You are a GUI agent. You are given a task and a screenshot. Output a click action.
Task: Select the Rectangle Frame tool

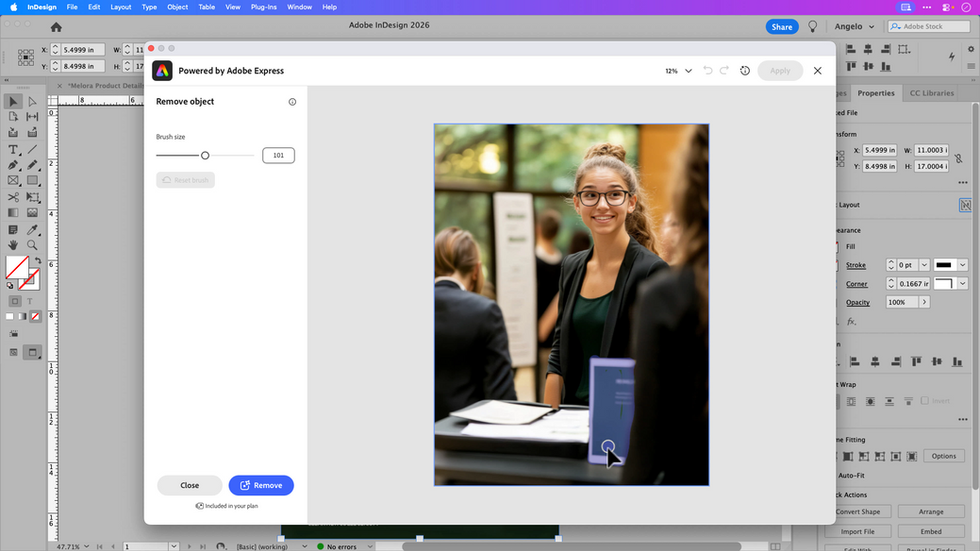(x=13, y=181)
